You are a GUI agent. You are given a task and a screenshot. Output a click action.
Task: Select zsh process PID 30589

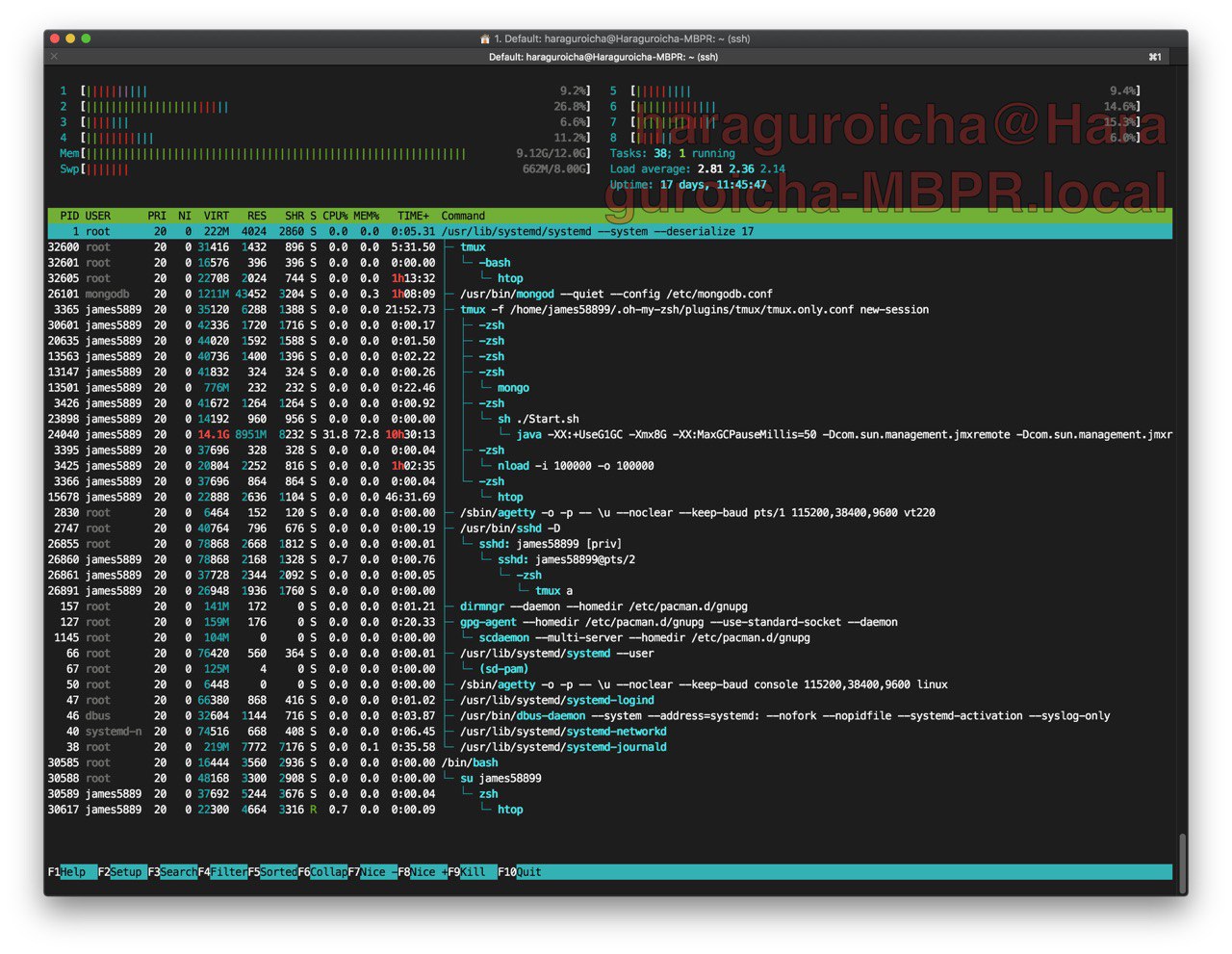click(610, 794)
